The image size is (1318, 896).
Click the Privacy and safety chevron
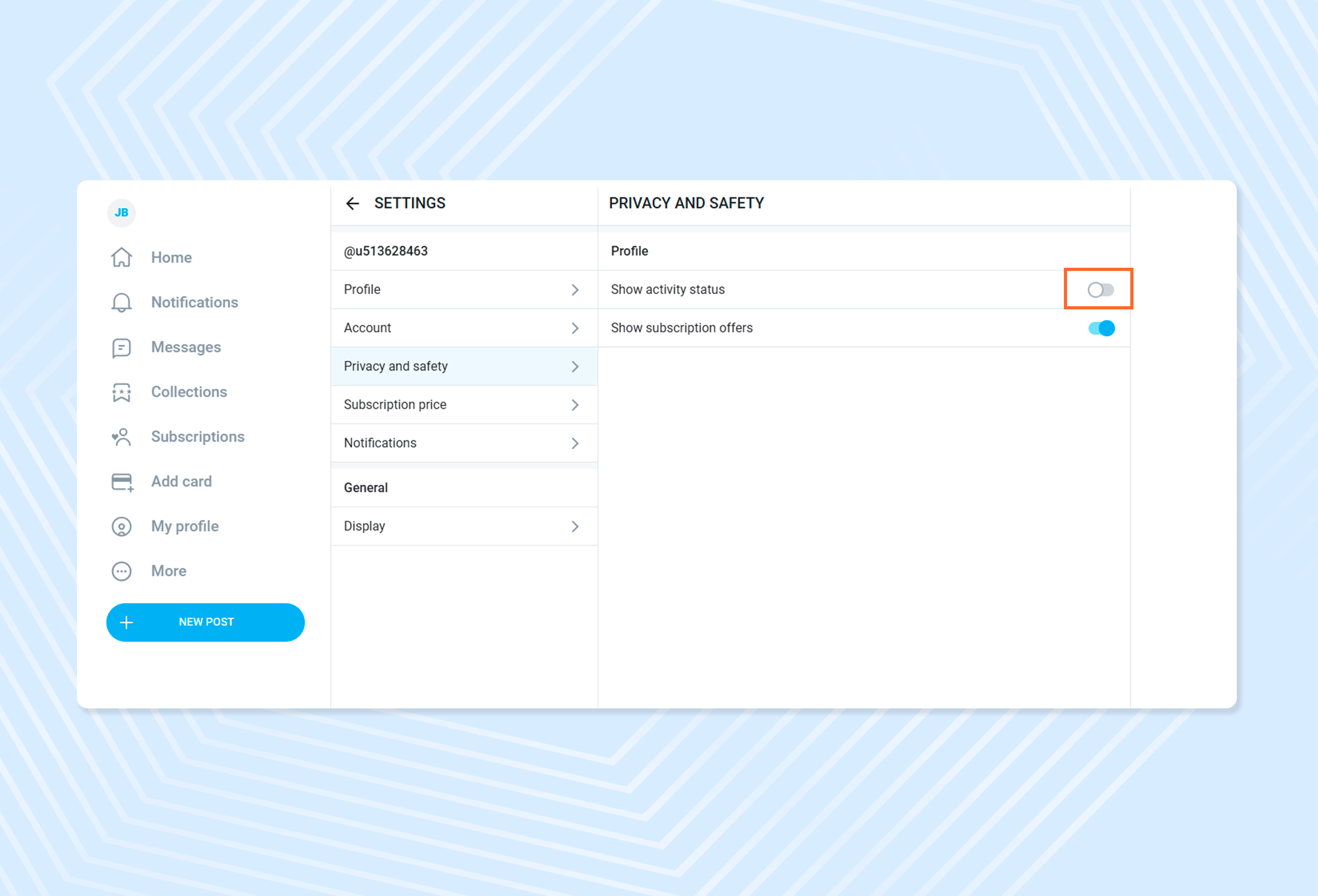click(x=575, y=366)
